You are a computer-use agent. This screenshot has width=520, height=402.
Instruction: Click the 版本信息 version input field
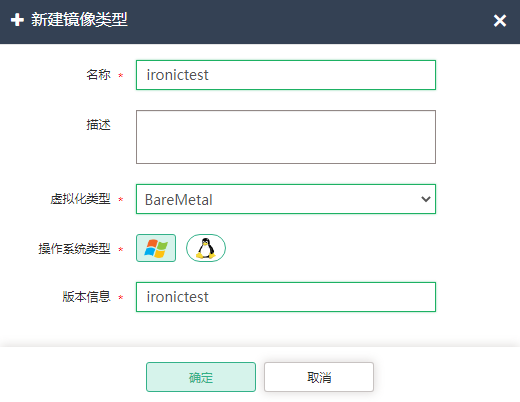[286, 297]
